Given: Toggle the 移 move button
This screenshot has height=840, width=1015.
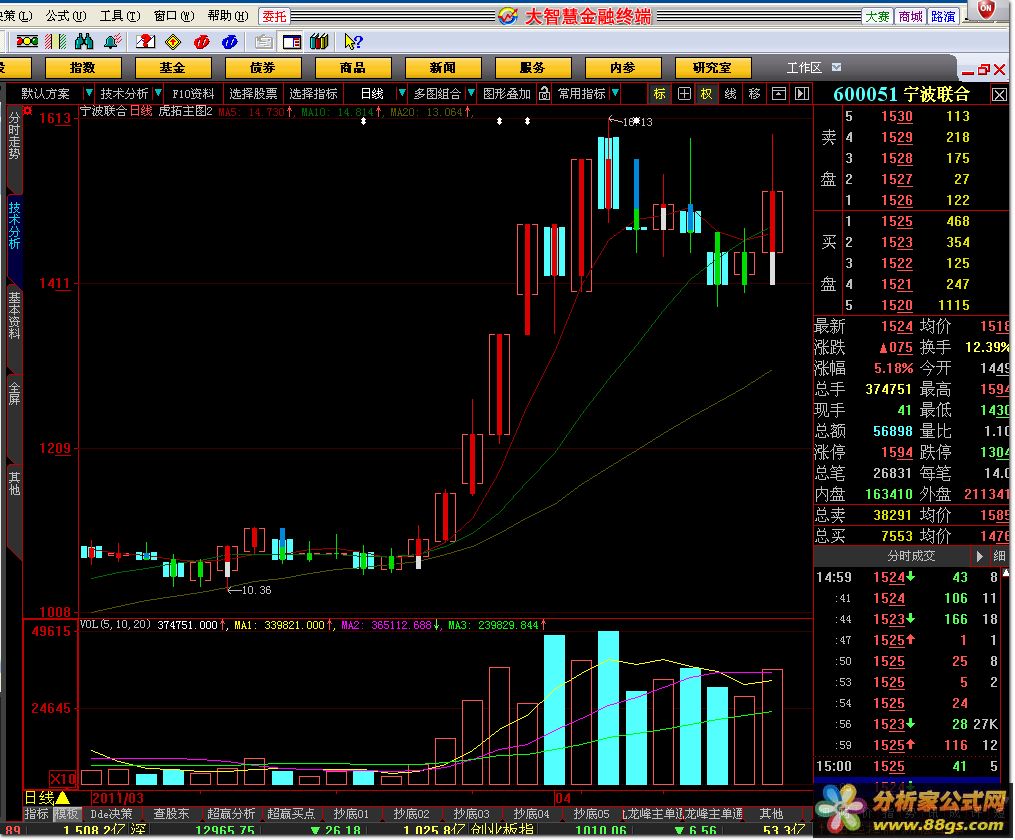Looking at the screenshot, I should click(754, 94).
